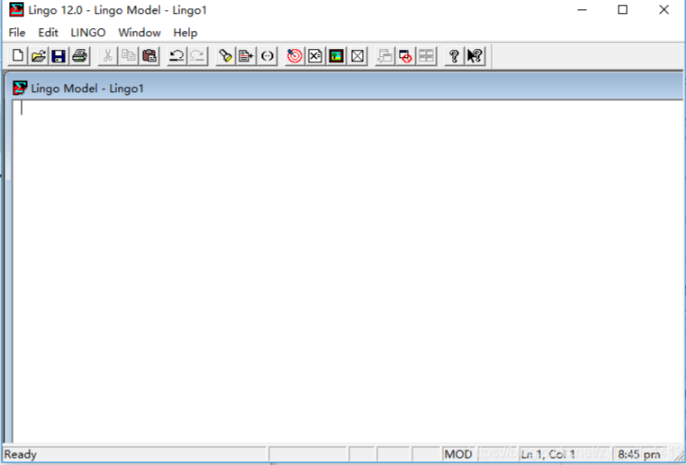Open a file with the folder icon
Screen dimensions: 686x465
coord(38,56)
